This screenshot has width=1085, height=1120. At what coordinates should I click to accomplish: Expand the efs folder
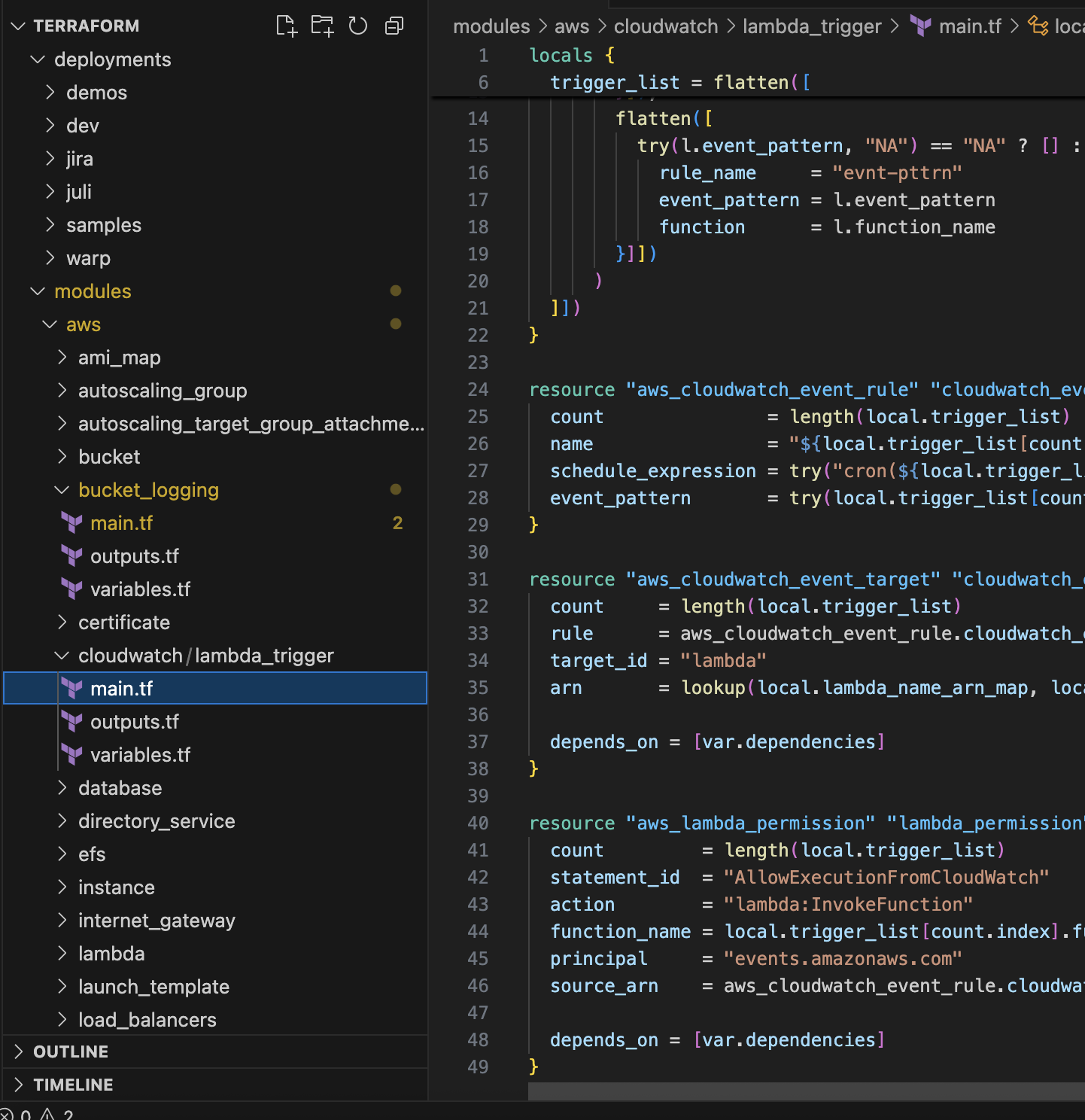(62, 854)
